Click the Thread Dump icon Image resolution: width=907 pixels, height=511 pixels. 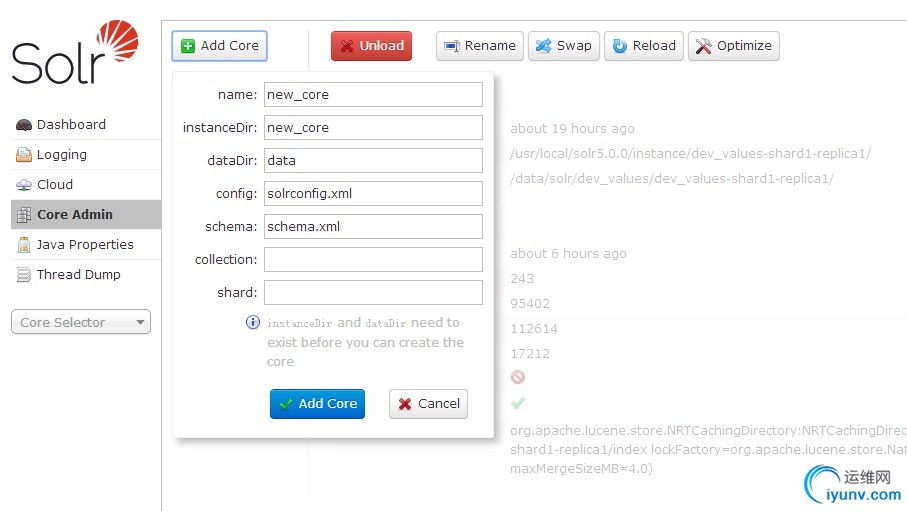pos(24,275)
